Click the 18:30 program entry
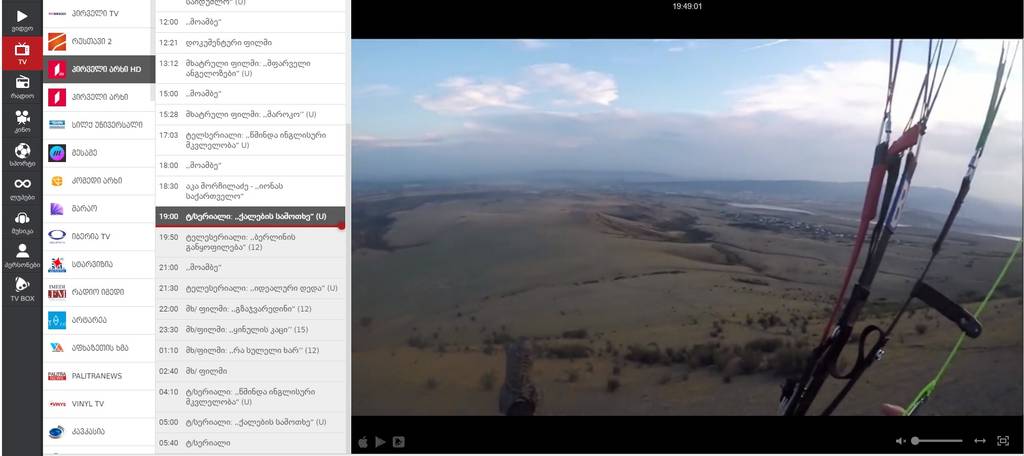 (x=251, y=191)
